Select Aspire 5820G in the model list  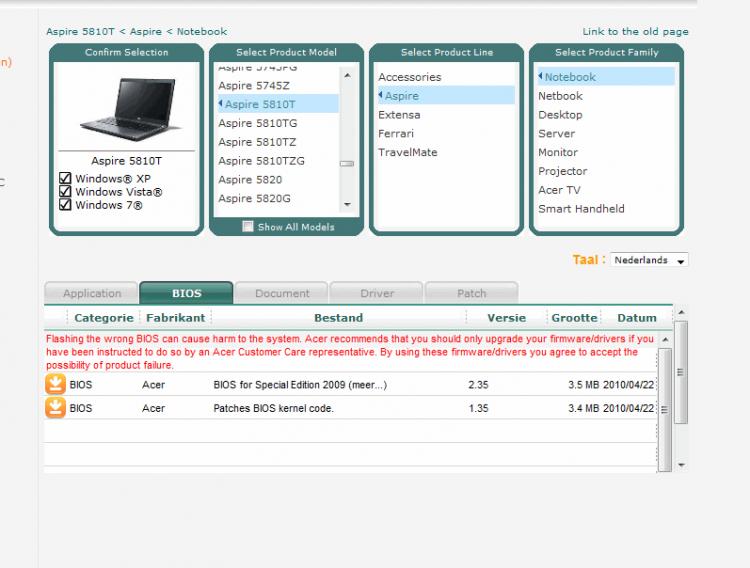[x=278, y=198]
